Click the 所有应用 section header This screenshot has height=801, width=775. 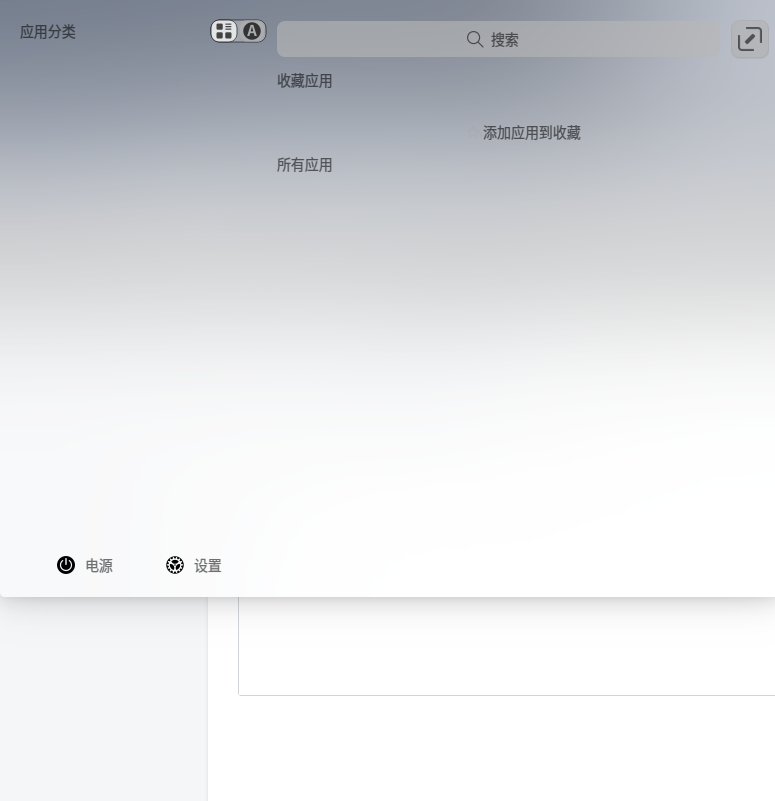304,165
